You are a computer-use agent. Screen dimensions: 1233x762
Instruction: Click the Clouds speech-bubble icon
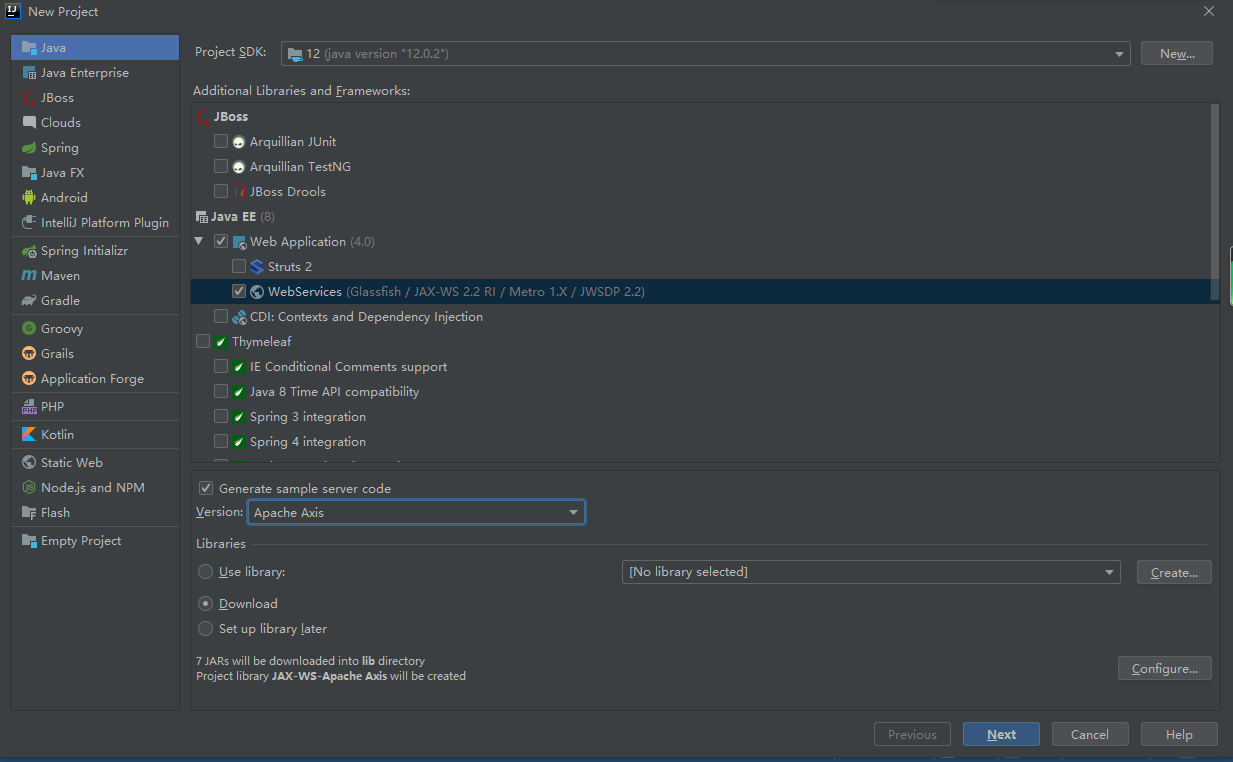pyautogui.click(x=29, y=122)
